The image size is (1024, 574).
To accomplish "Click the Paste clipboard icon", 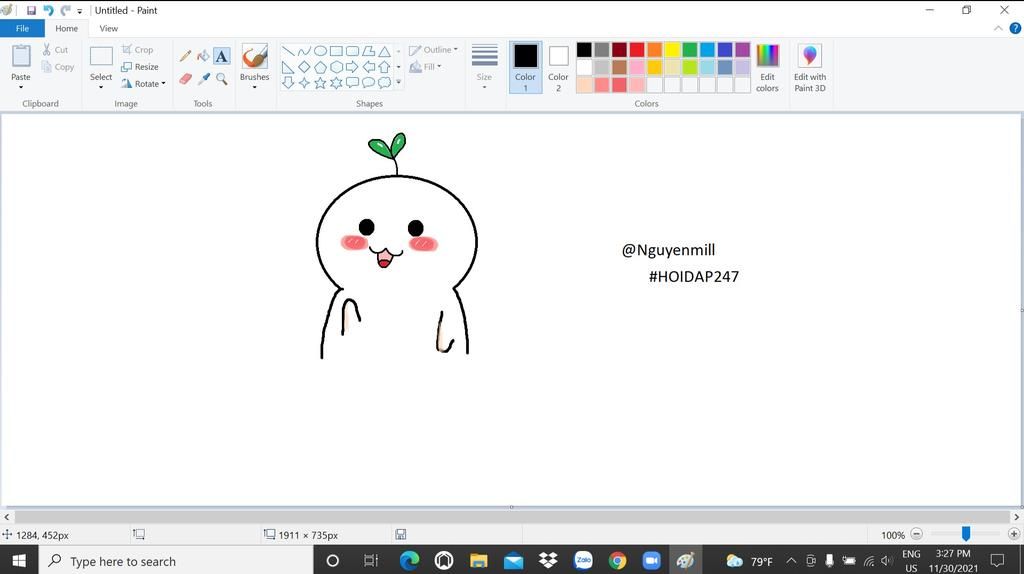I will point(21,57).
